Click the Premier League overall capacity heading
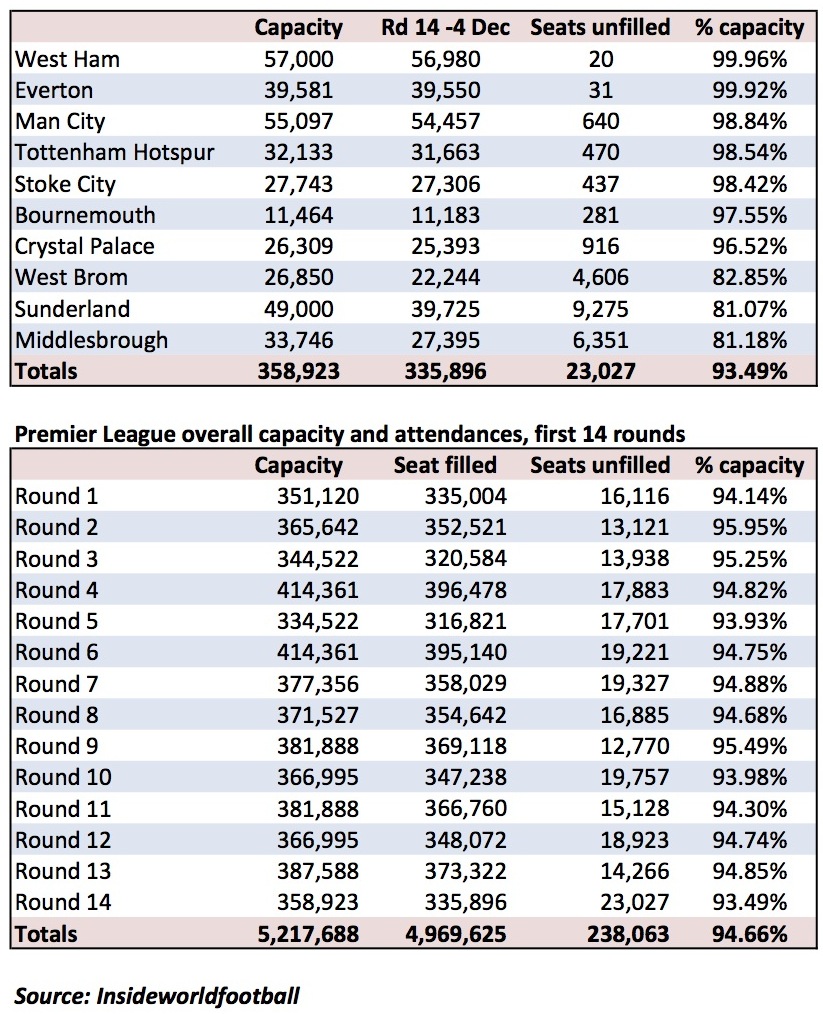The height and width of the screenshot is (1014, 823). click(x=350, y=433)
